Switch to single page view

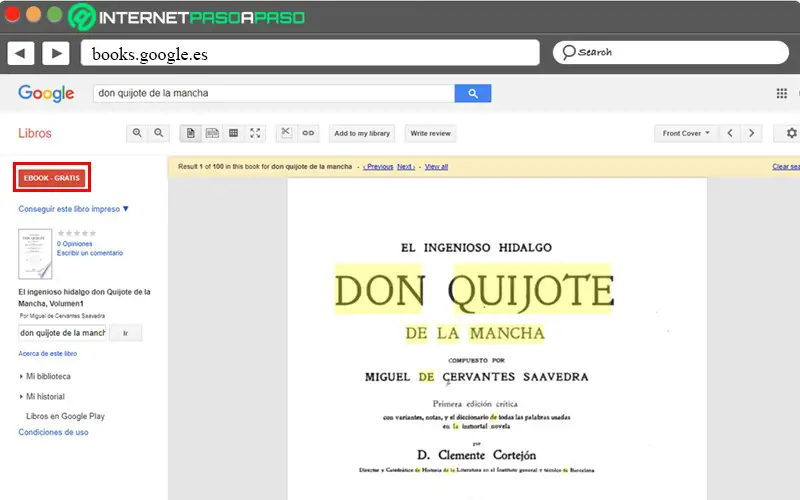(190, 133)
